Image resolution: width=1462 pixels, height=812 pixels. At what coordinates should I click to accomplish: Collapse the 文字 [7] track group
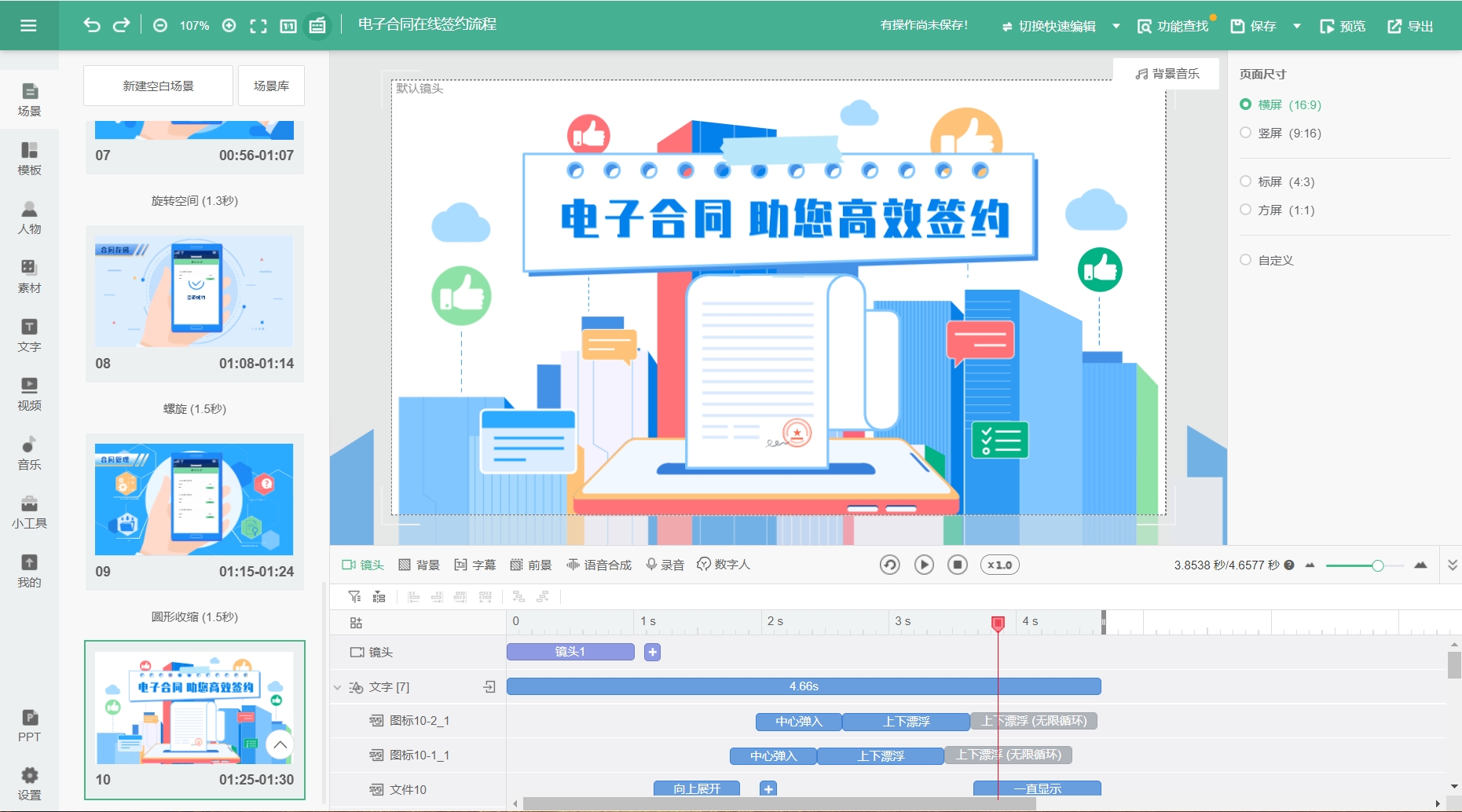pos(338,687)
